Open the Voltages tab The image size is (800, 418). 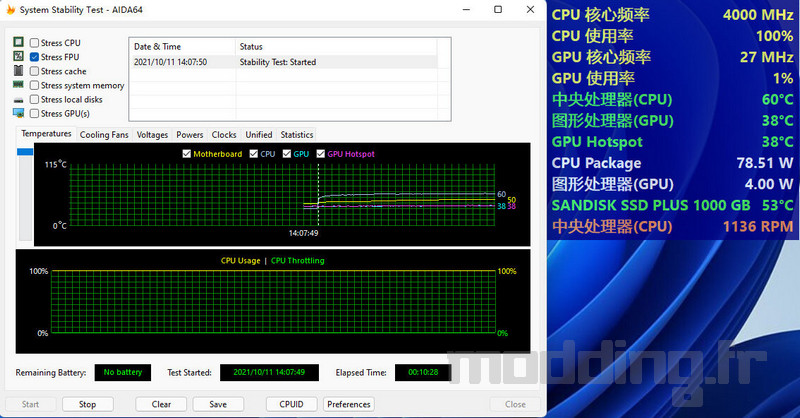[x=152, y=135]
